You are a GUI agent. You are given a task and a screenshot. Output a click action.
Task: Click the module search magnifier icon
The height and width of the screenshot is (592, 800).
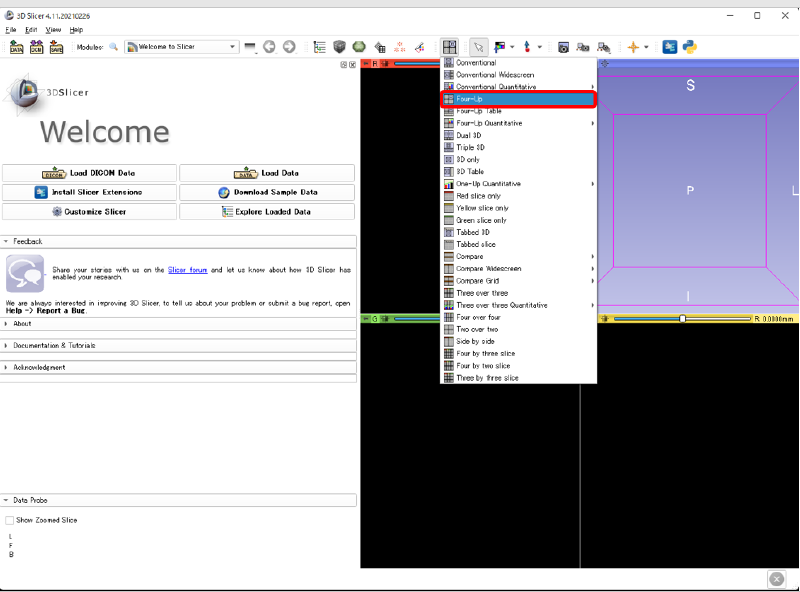(x=114, y=47)
